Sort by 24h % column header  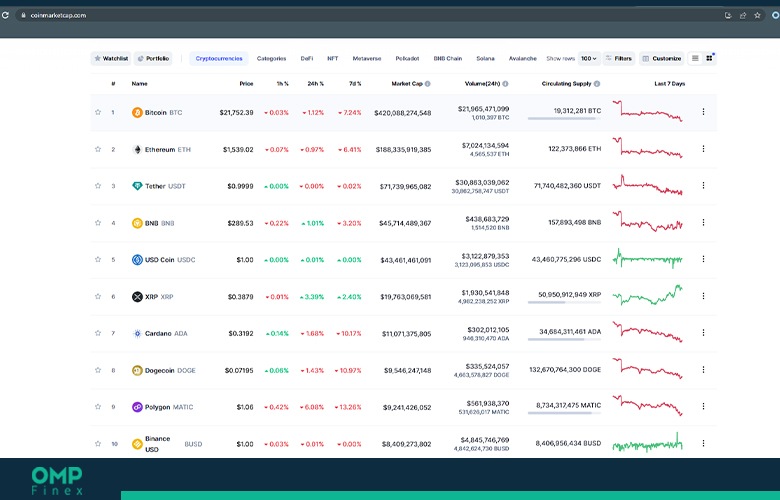315,84
